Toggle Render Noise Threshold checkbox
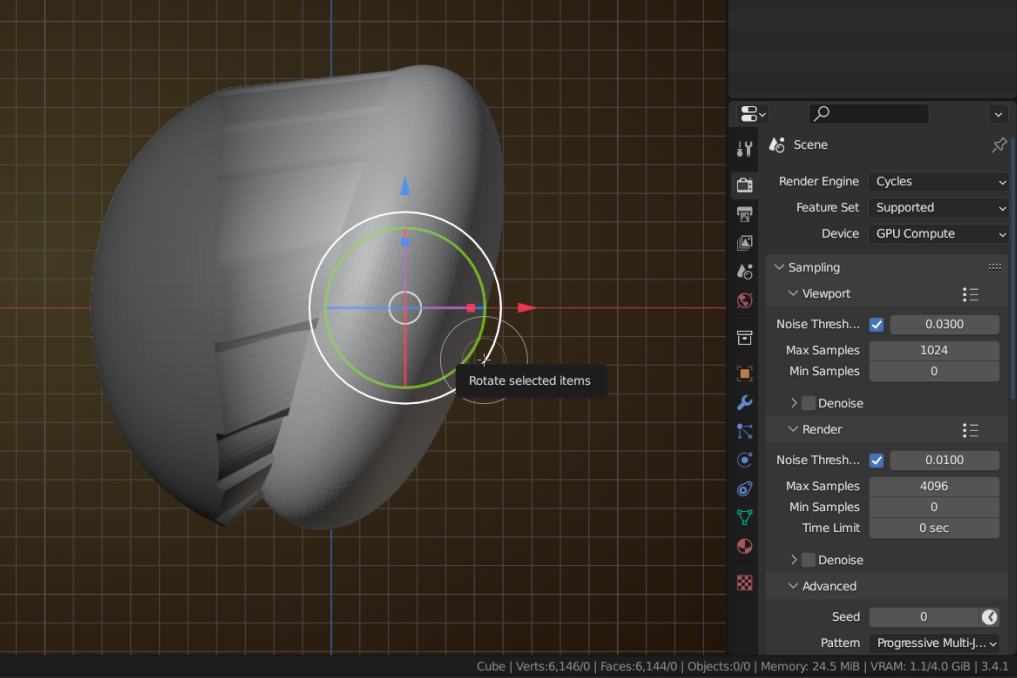The width and height of the screenshot is (1017, 678). pyautogui.click(x=876, y=460)
